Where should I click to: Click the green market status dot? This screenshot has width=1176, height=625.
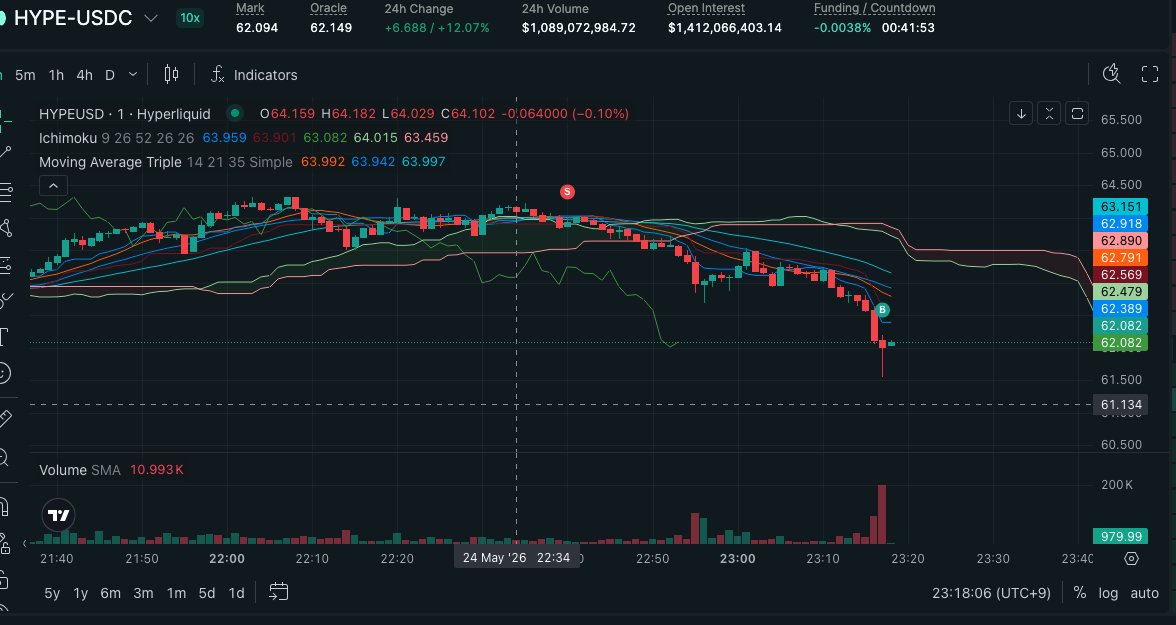(x=236, y=113)
